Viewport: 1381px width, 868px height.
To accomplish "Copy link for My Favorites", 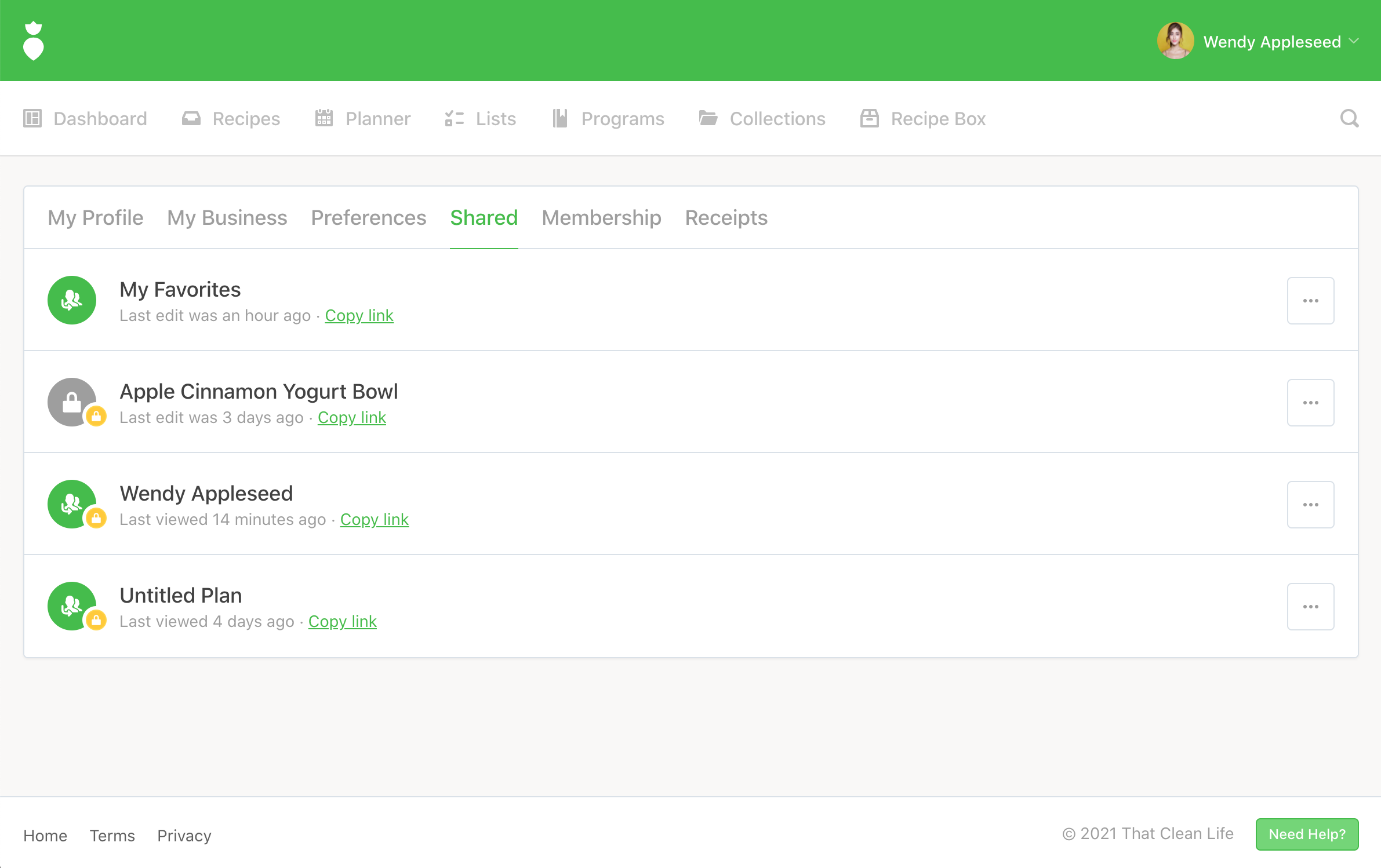I will (359, 315).
